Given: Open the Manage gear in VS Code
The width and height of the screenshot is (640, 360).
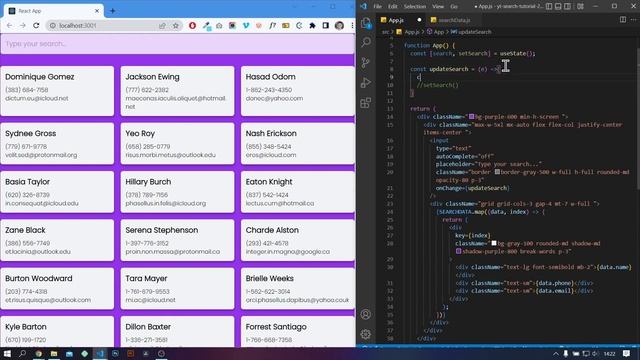Looking at the screenshot, I should [366, 334].
